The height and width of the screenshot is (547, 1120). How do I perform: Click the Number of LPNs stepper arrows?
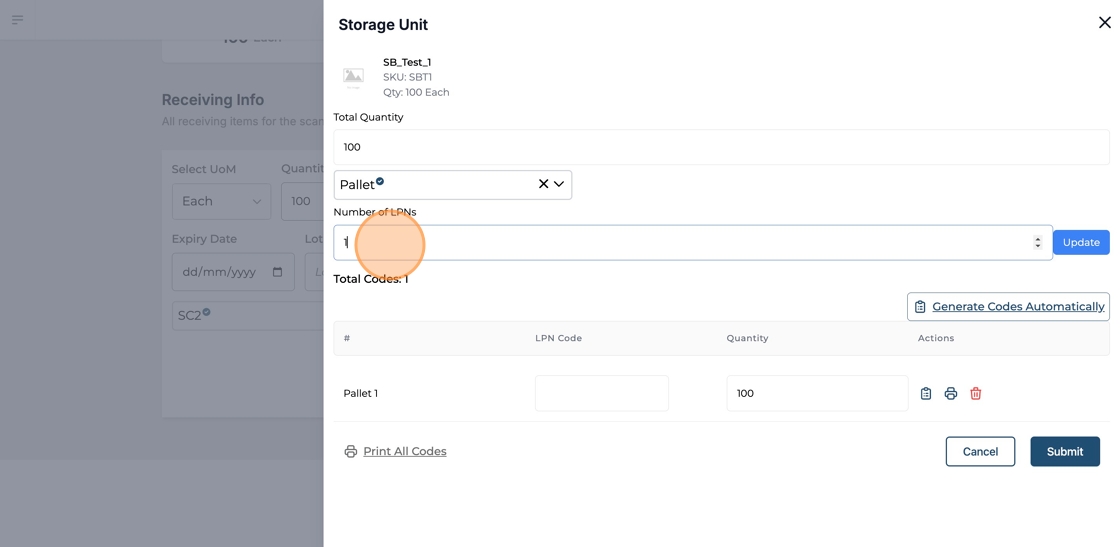(1037, 243)
